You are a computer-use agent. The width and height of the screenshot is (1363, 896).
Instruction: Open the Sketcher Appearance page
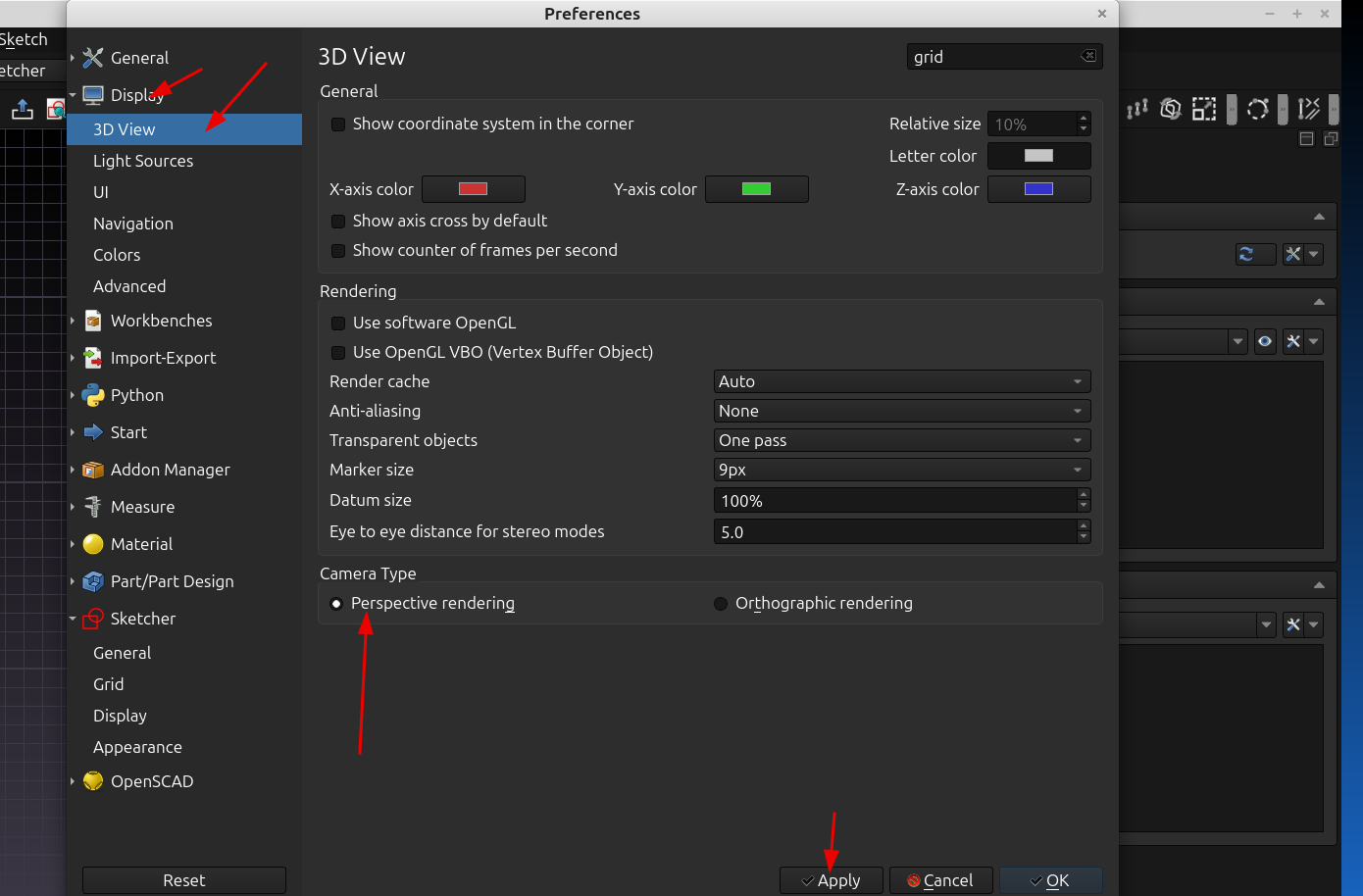click(x=137, y=747)
